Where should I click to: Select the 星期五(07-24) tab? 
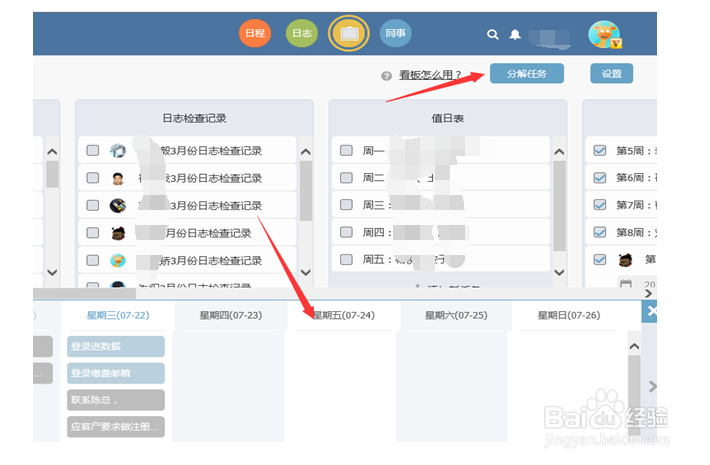[x=344, y=315]
